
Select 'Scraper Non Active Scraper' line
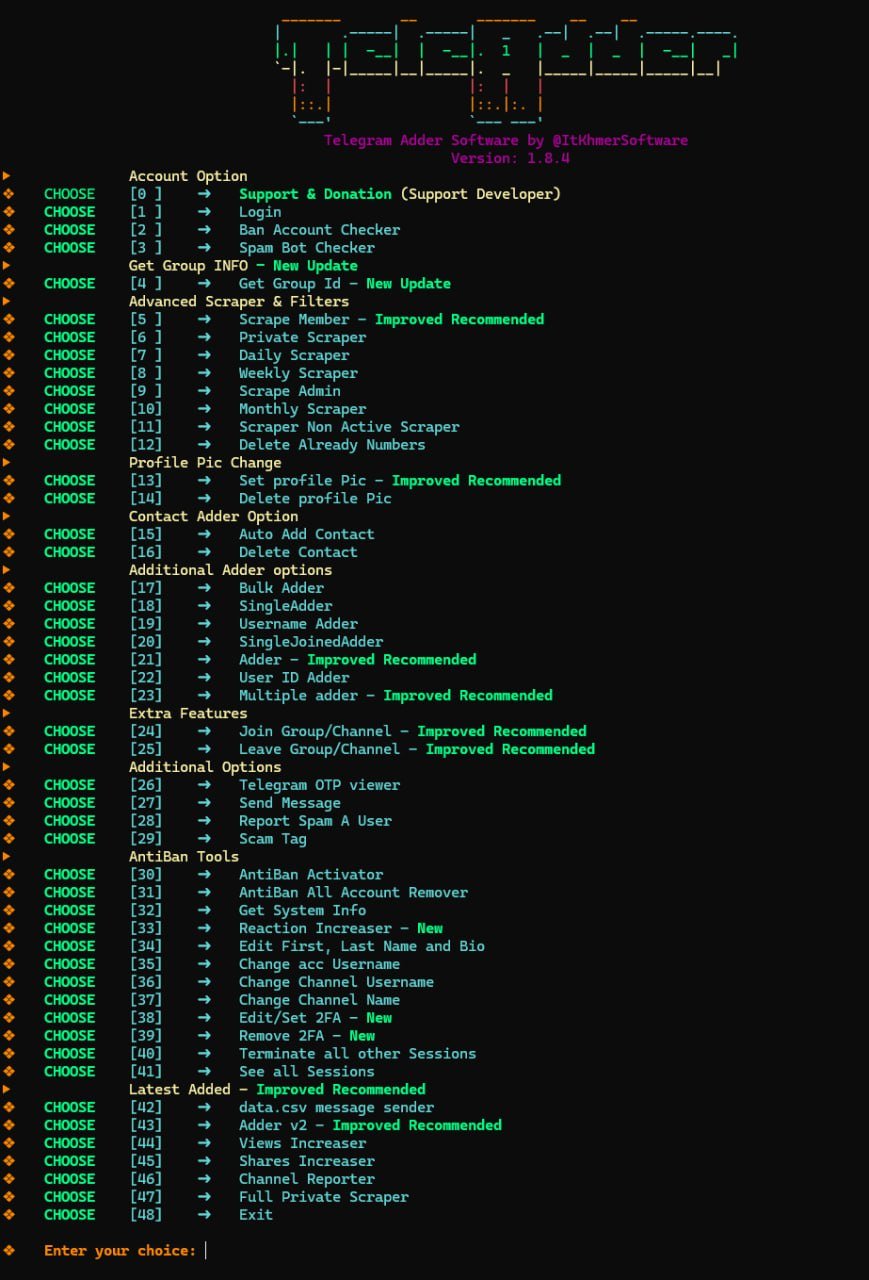(x=349, y=428)
